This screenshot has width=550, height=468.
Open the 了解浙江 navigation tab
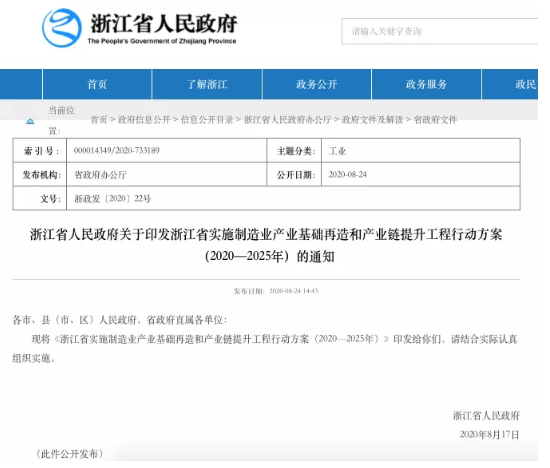point(207,84)
